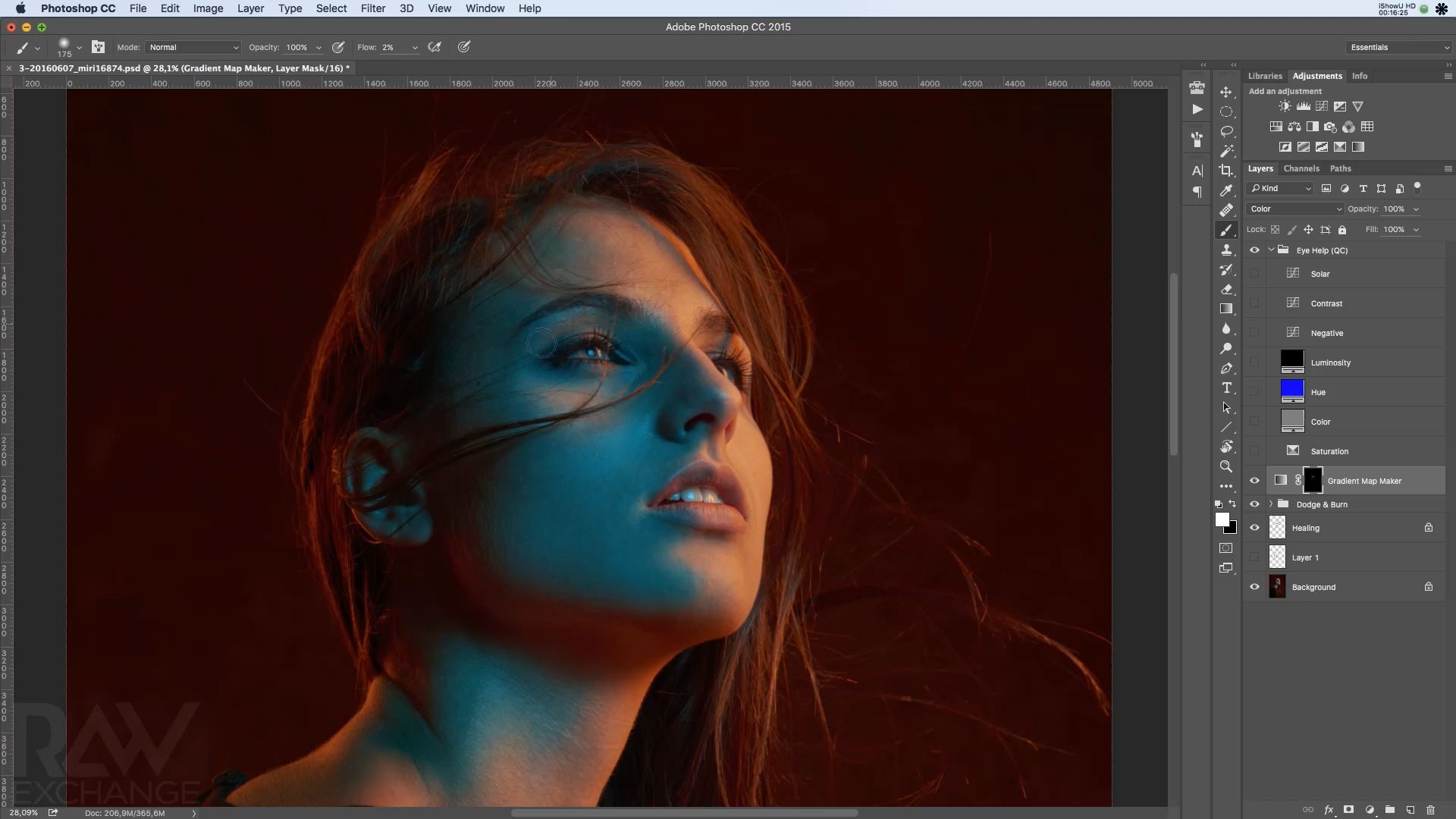Select the Line tool

point(1226,427)
